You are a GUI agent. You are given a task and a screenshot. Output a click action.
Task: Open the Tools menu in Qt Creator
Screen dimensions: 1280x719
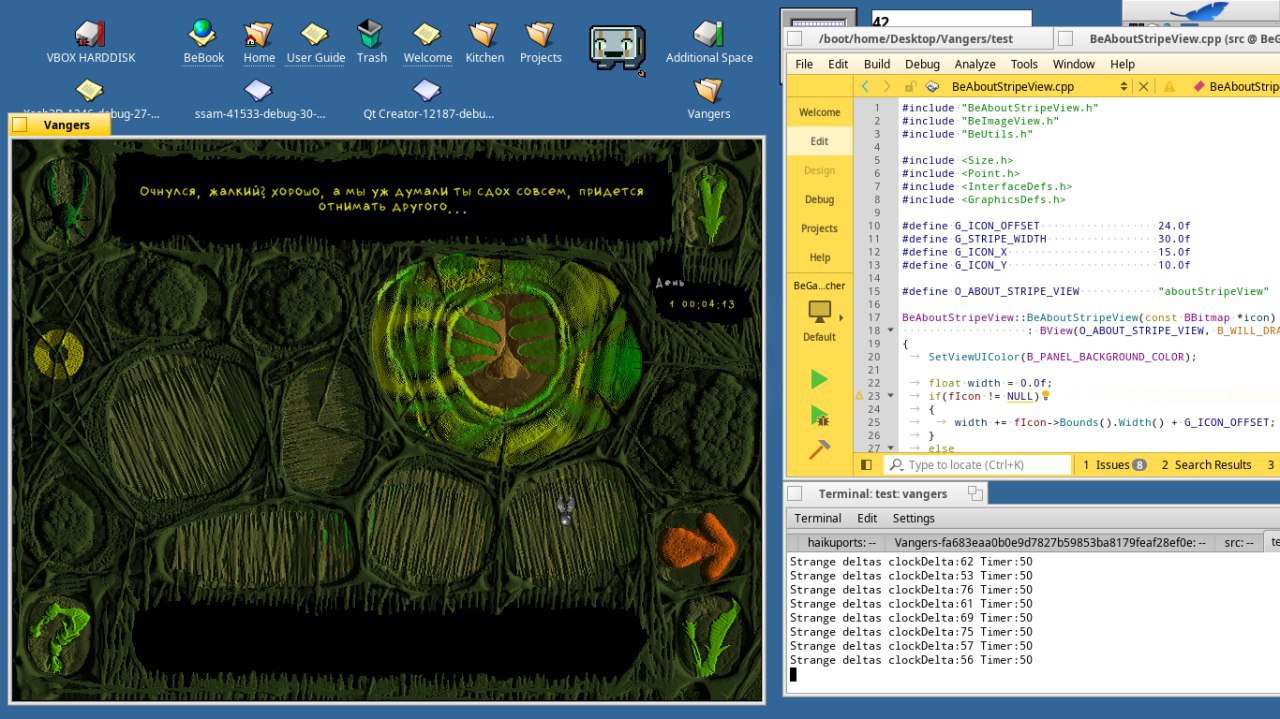[x=1024, y=64]
